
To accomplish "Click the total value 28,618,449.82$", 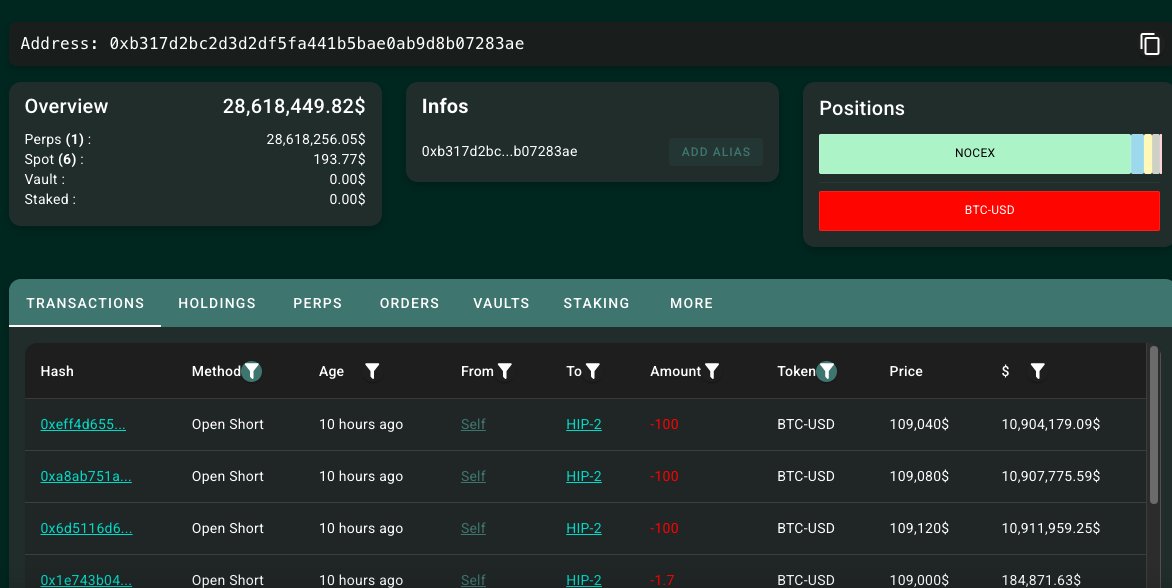I will pyautogui.click(x=294, y=107).
